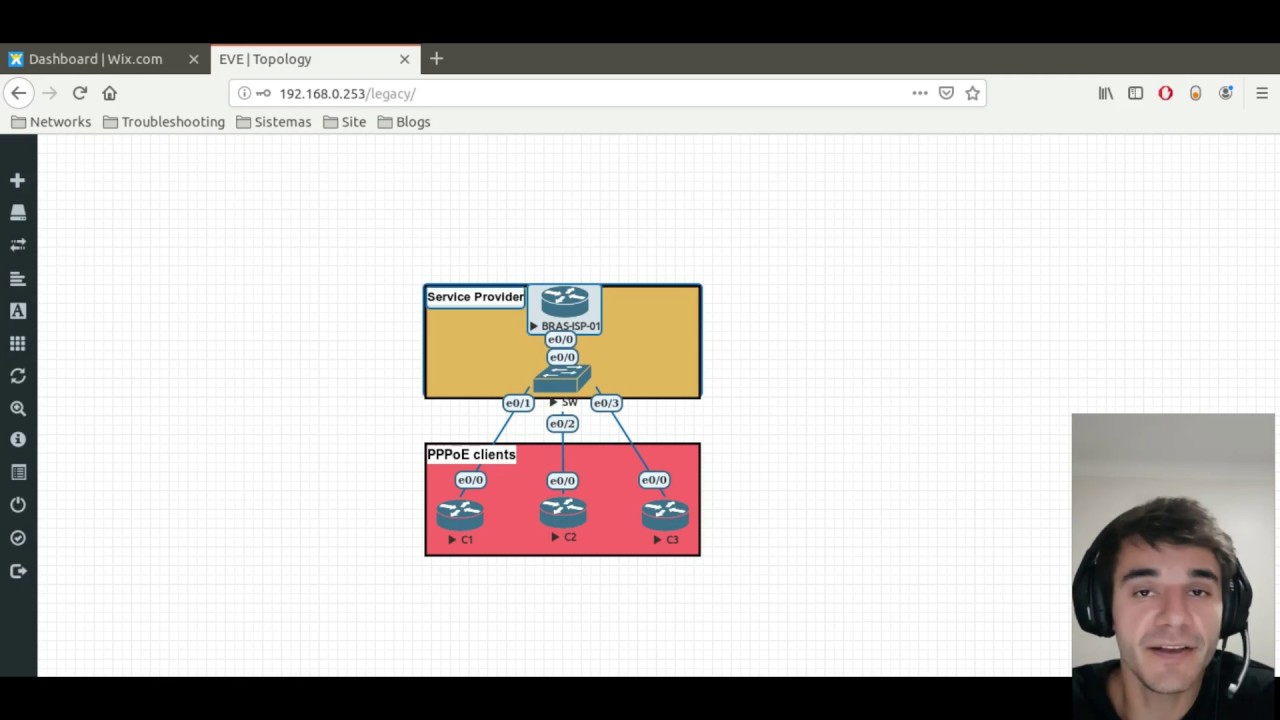Bookmark this page with the star

(972, 93)
